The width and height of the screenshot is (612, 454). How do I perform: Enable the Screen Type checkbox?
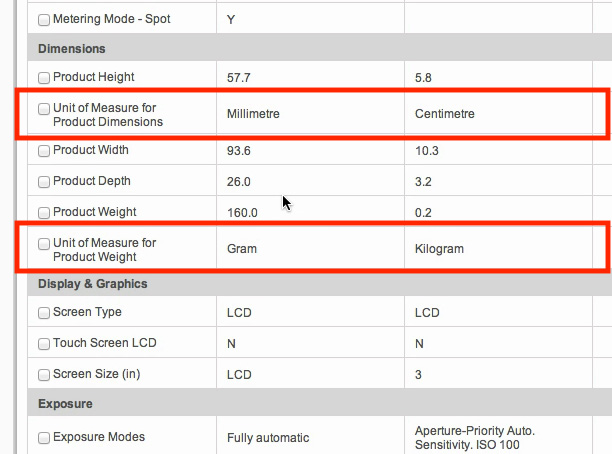(44, 313)
